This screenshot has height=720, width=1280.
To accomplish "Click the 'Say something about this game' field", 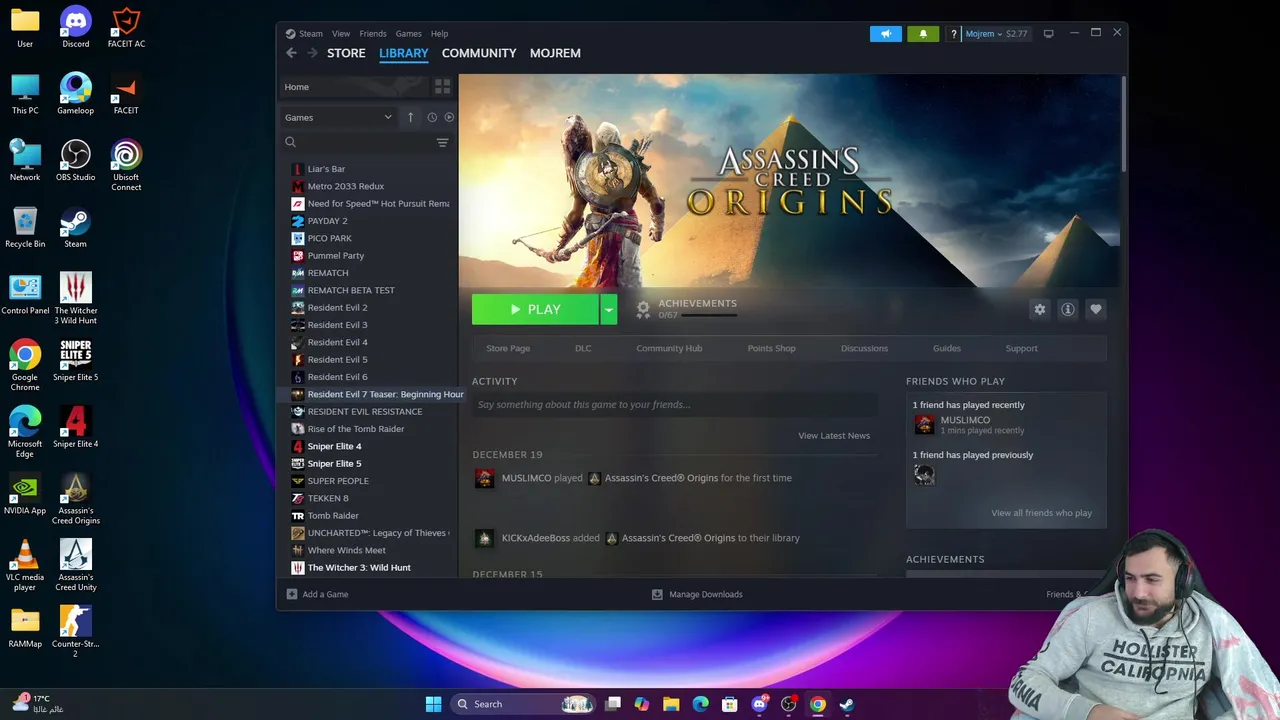I will [x=674, y=405].
